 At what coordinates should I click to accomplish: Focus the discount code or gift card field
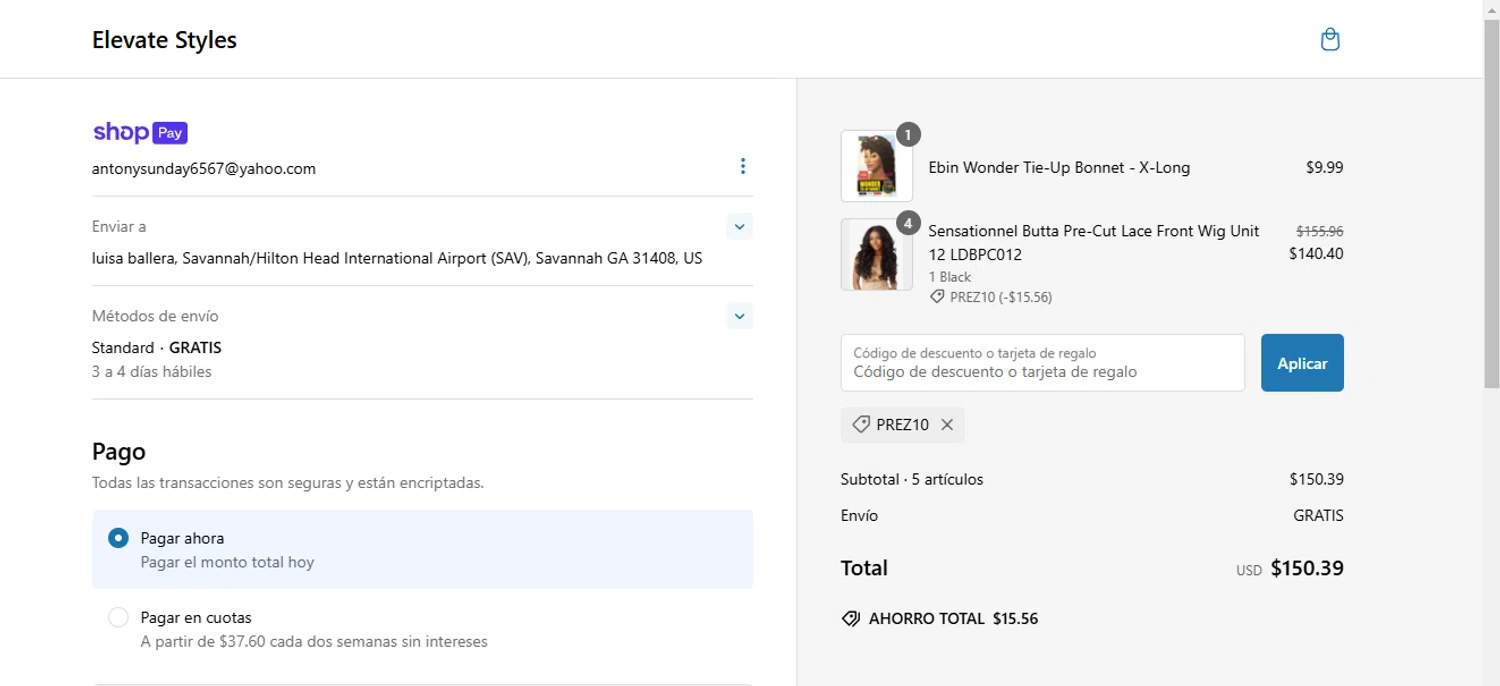pyautogui.click(x=1043, y=363)
